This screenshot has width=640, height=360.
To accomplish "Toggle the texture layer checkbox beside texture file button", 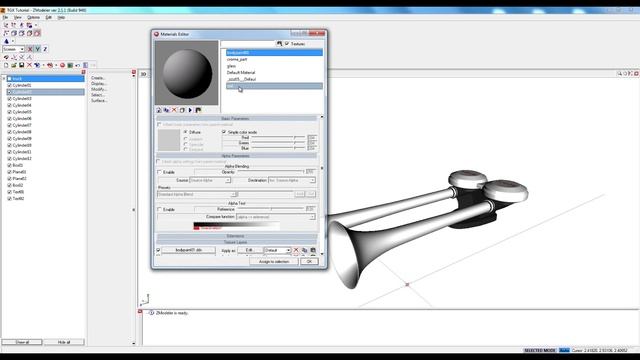I will 158,250.
